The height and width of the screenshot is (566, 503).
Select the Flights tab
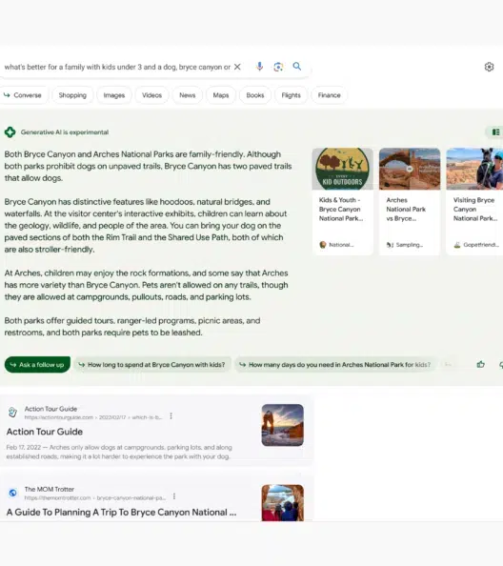[x=291, y=95]
